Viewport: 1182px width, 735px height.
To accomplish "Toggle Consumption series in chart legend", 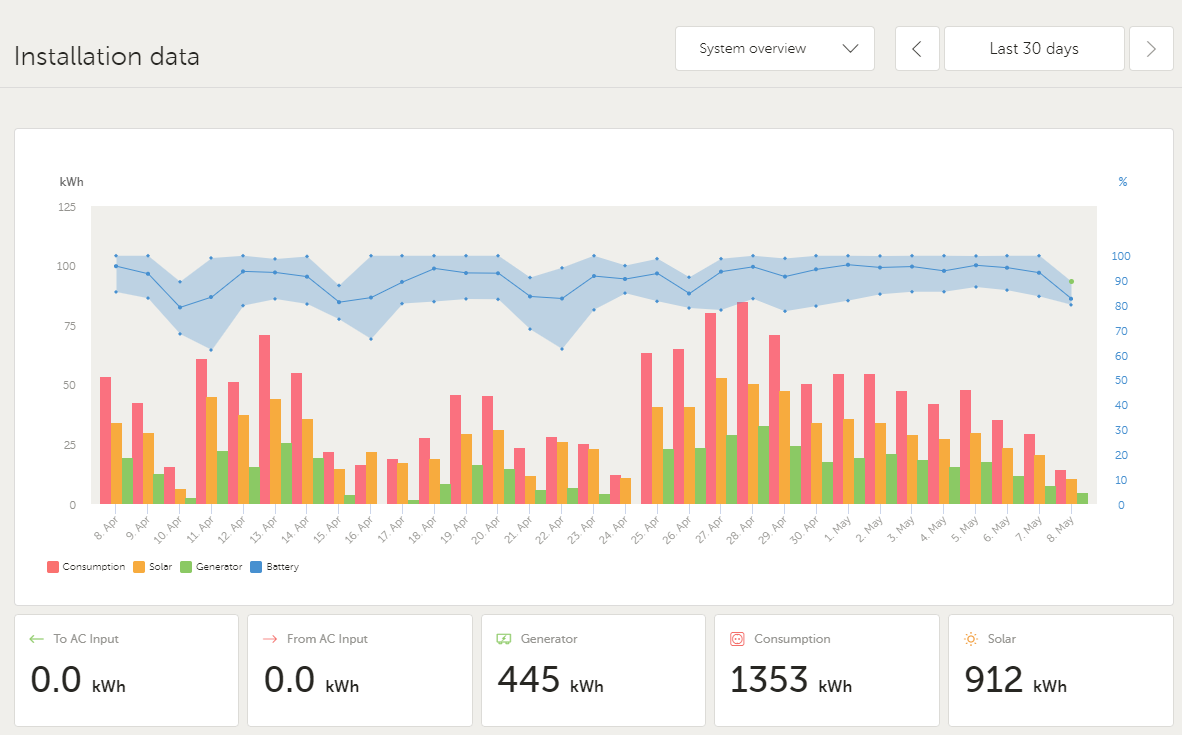I will 86,567.
